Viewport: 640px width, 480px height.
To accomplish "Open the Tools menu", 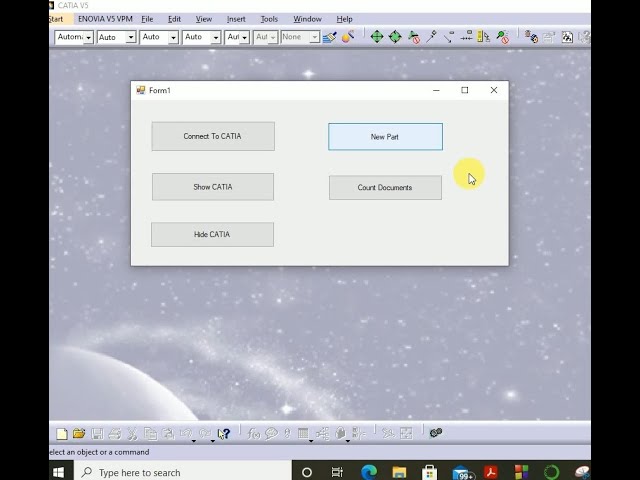I will (269, 19).
